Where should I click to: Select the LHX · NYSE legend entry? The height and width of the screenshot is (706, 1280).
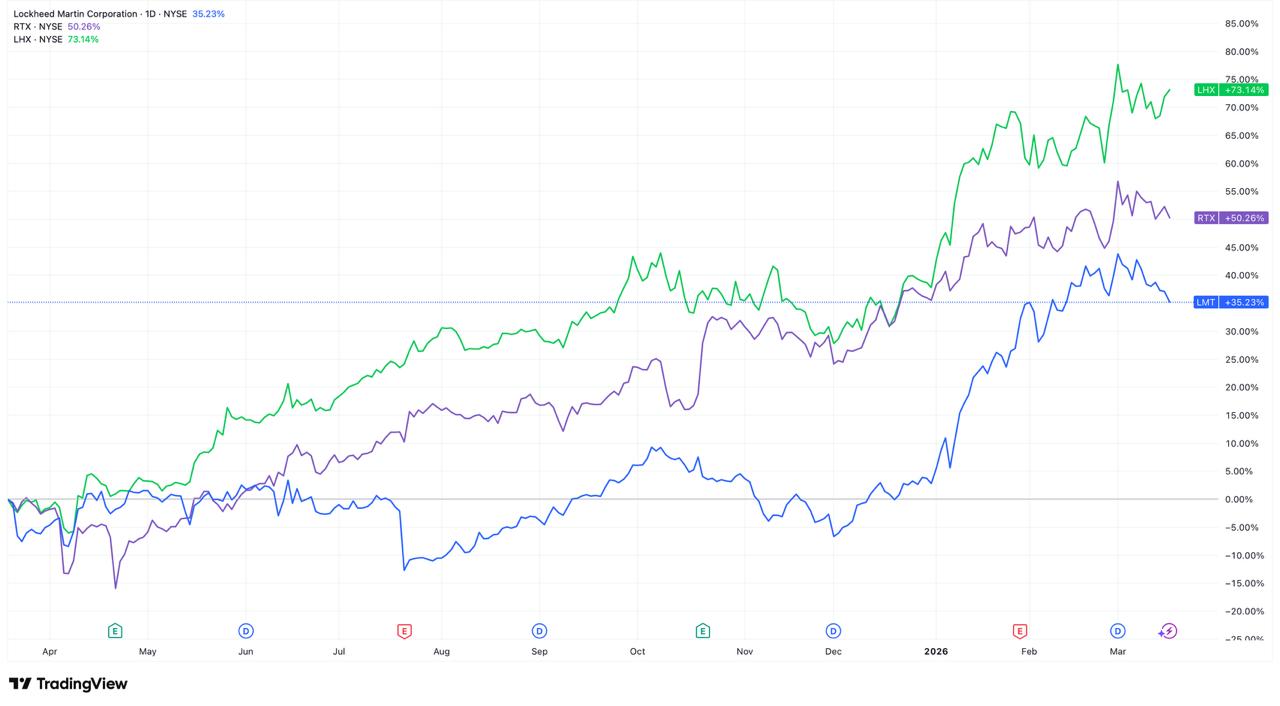coord(38,40)
